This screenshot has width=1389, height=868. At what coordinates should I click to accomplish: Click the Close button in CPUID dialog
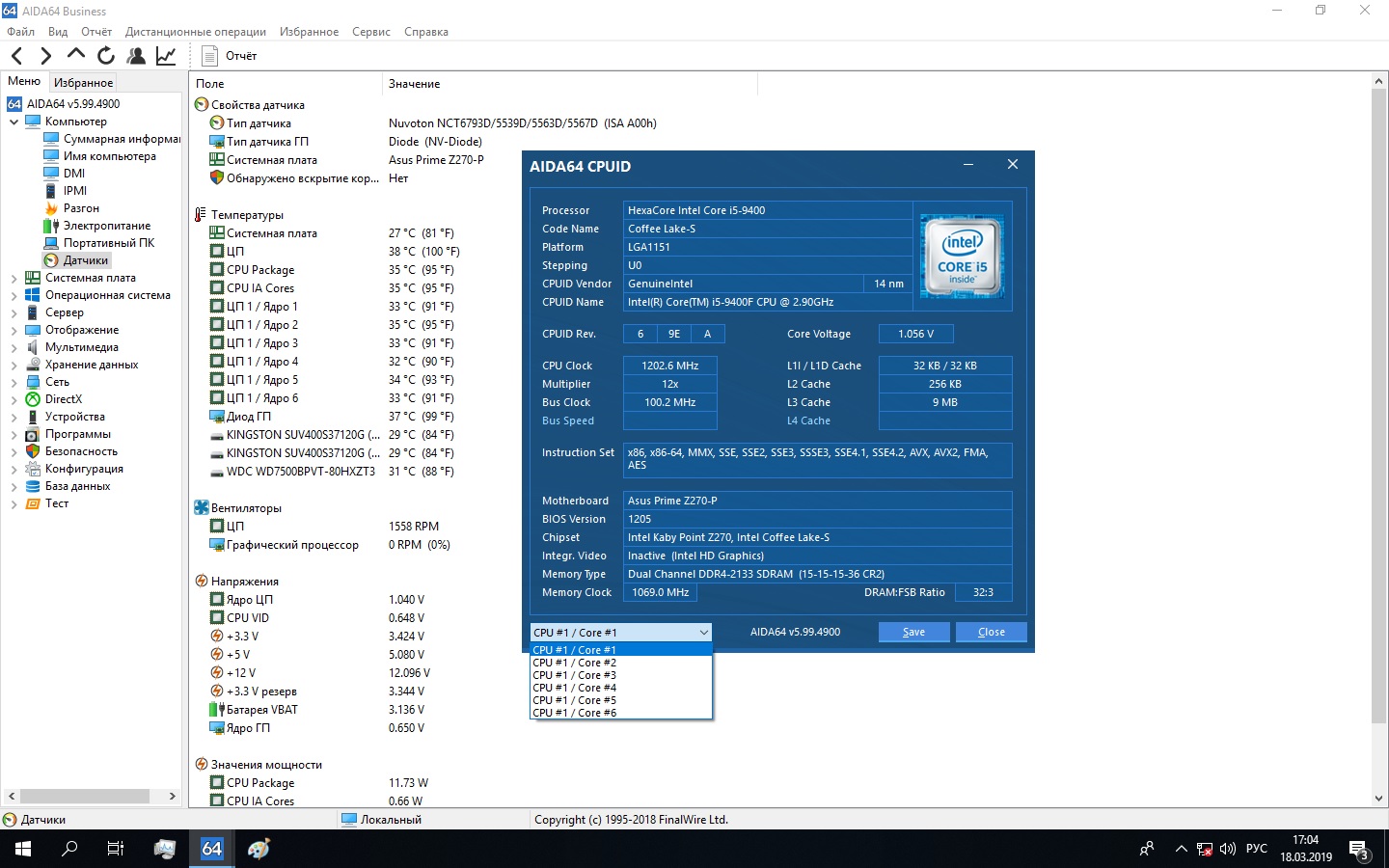click(x=991, y=633)
